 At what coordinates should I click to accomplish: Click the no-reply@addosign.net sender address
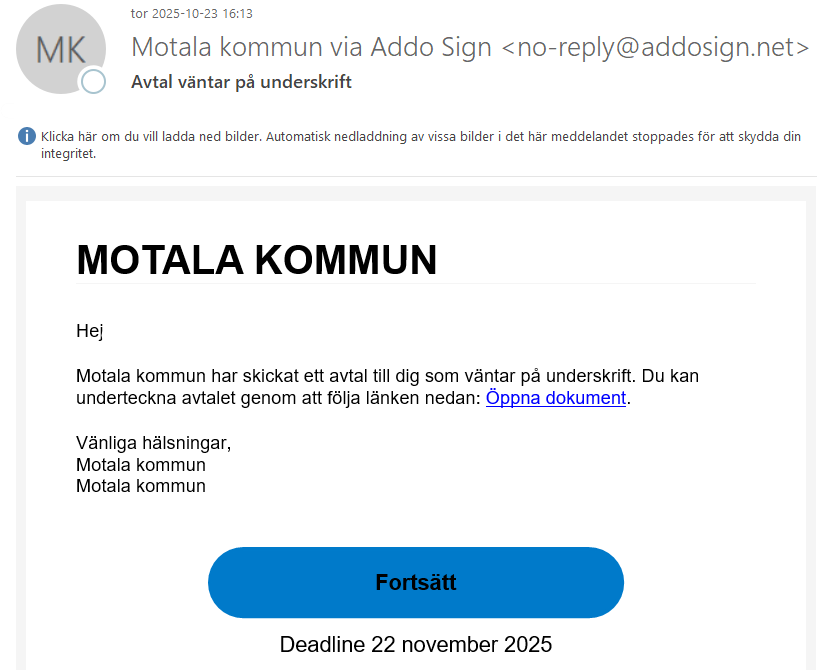[654, 47]
